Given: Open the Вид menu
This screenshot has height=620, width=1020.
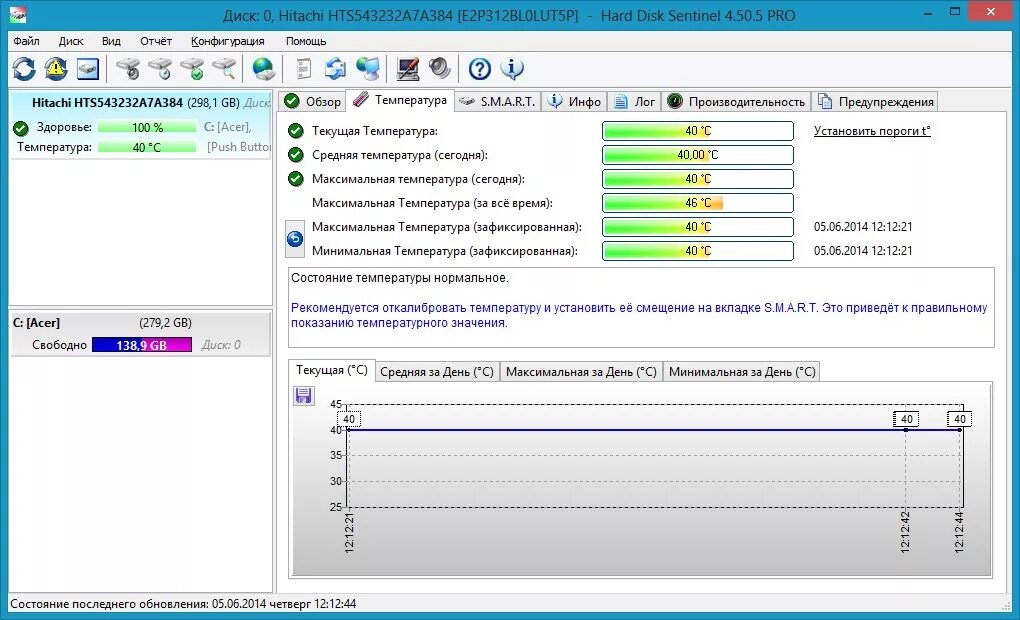Looking at the screenshot, I should pos(111,41).
